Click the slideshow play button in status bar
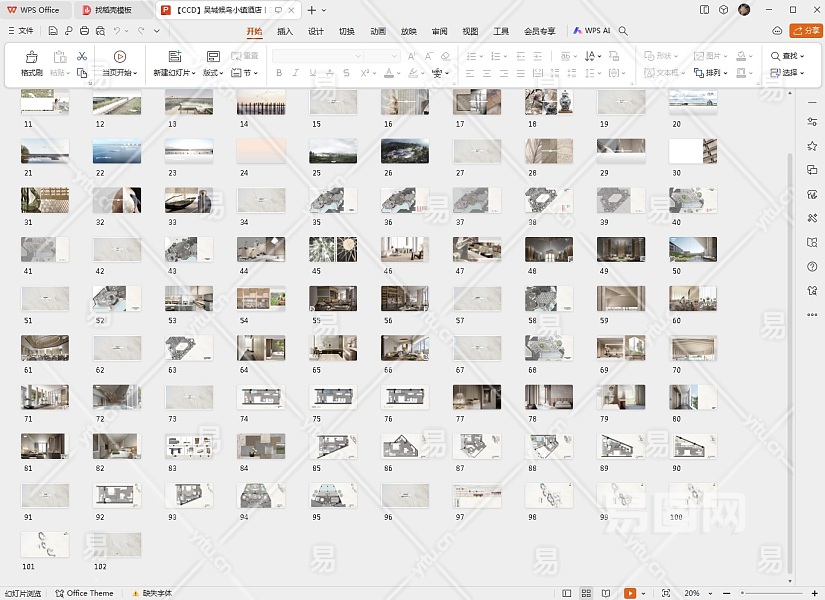 click(x=630, y=593)
